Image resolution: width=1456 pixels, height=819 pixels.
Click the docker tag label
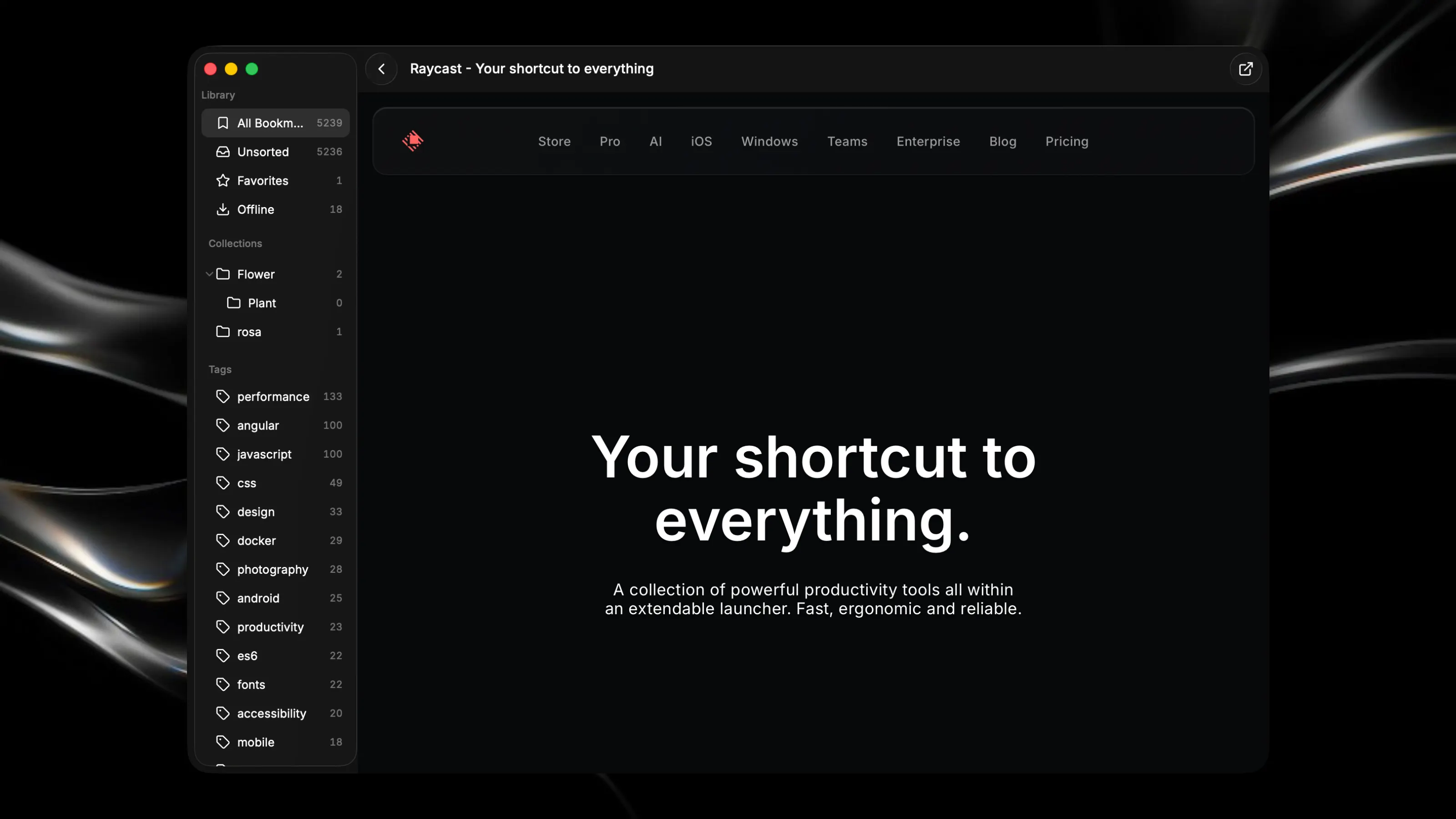point(257,541)
